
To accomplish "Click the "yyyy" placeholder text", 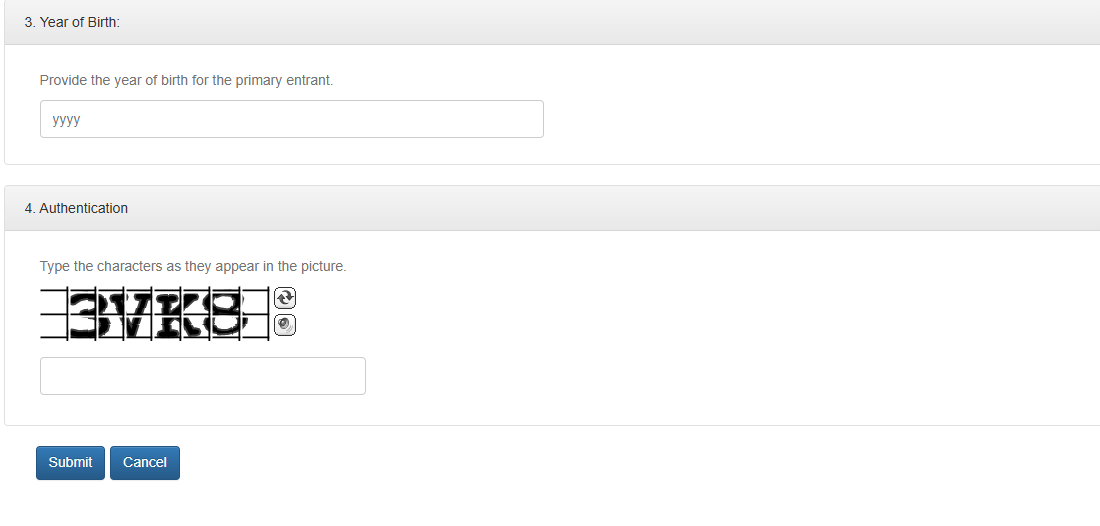I will [x=66, y=119].
